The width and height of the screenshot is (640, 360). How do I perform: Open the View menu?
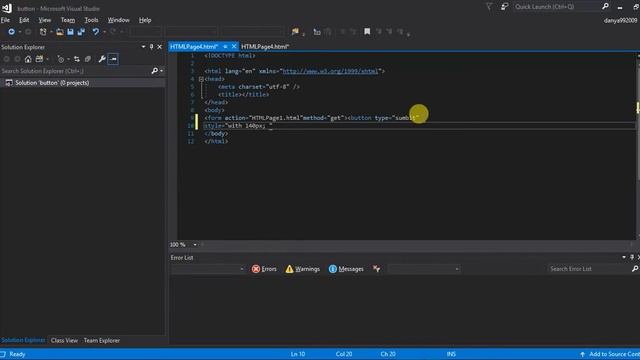(x=44, y=20)
